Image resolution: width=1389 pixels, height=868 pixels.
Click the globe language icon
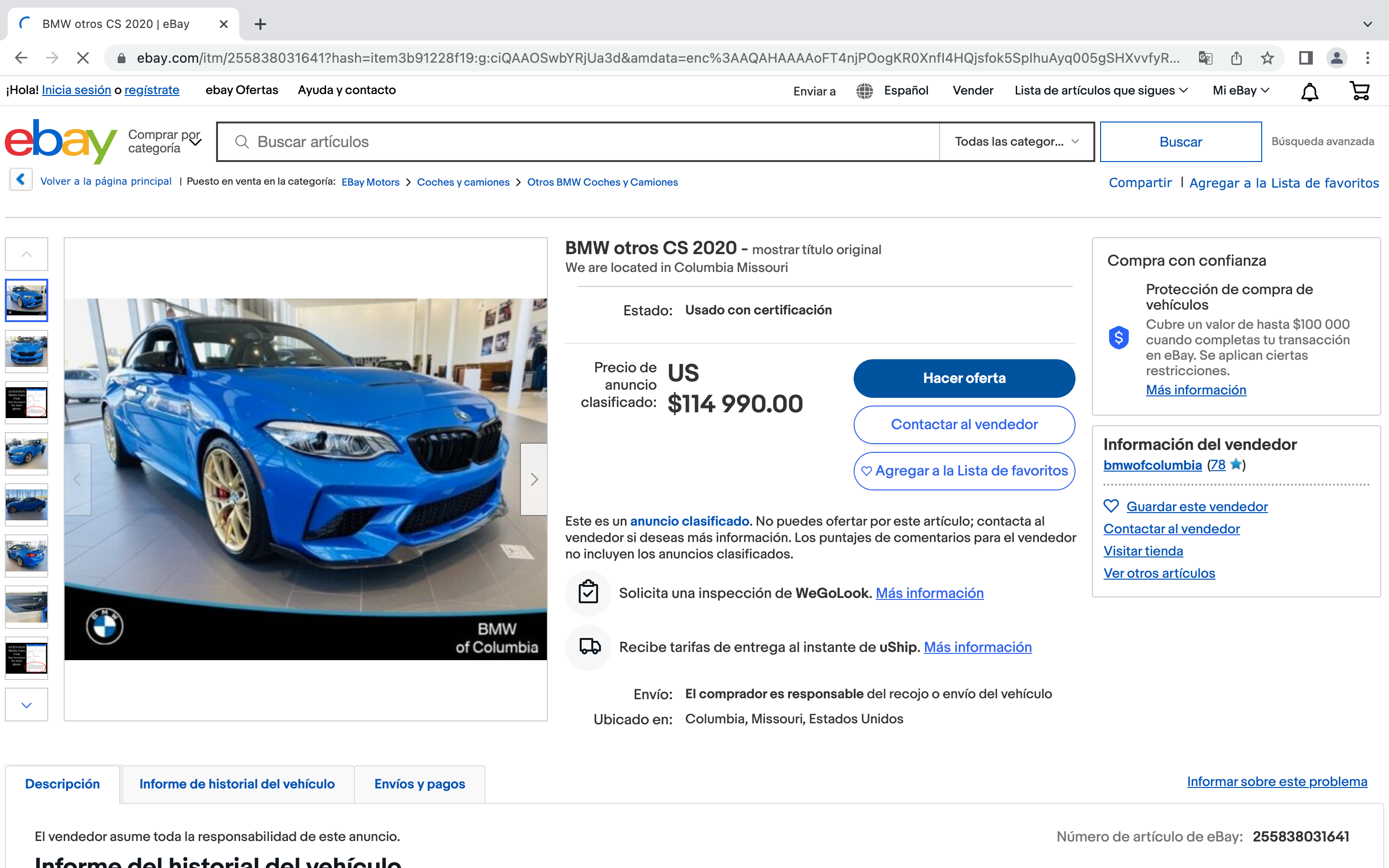point(864,91)
